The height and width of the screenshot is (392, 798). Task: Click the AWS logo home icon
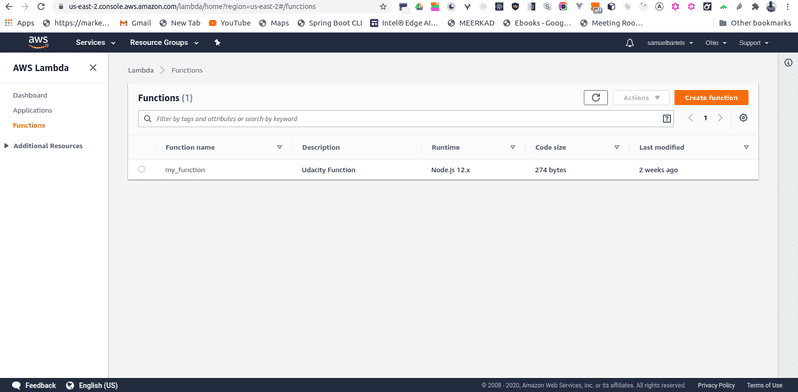tap(39, 42)
